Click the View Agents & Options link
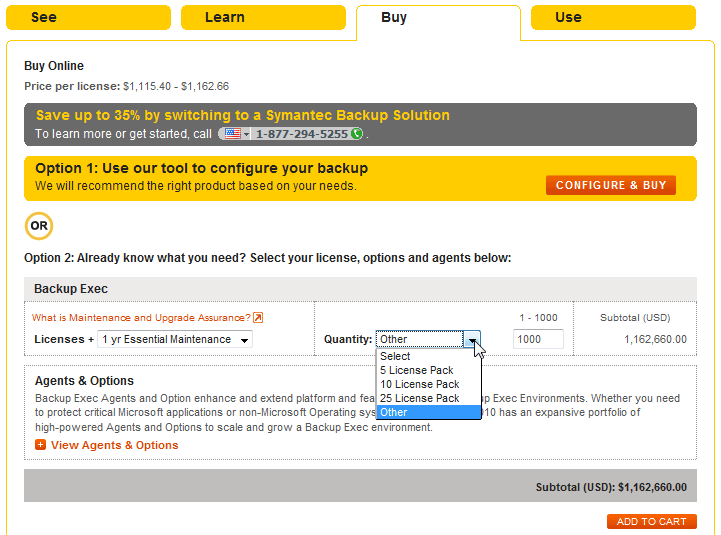 [114, 445]
